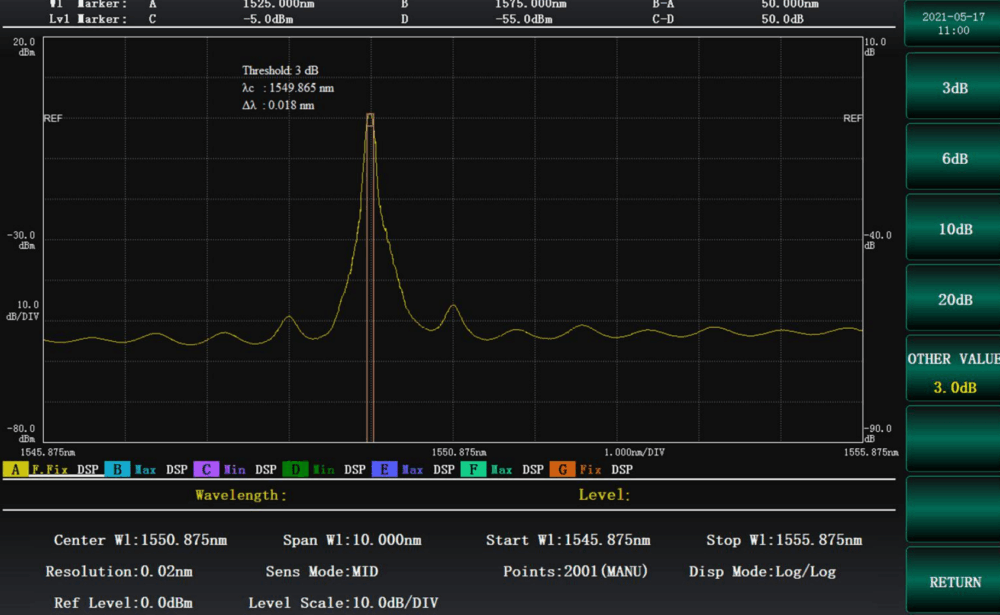The width and height of the screenshot is (1000, 615).
Task: Select trace F teal indicator box
Action: (x=473, y=469)
